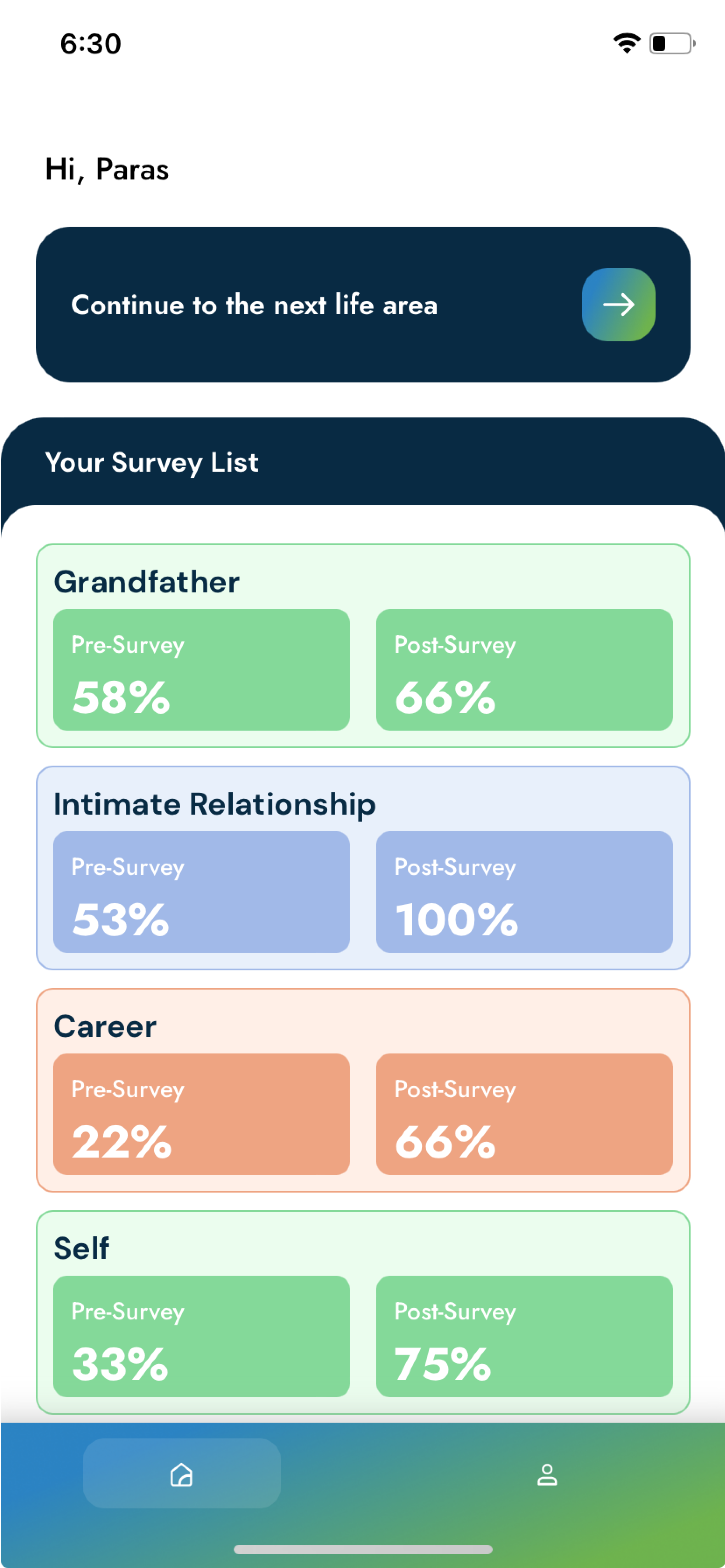Screen dimensions: 725x1568
Task: Tap the battery status icon
Action: pyautogui.click(x=672, y=43)
